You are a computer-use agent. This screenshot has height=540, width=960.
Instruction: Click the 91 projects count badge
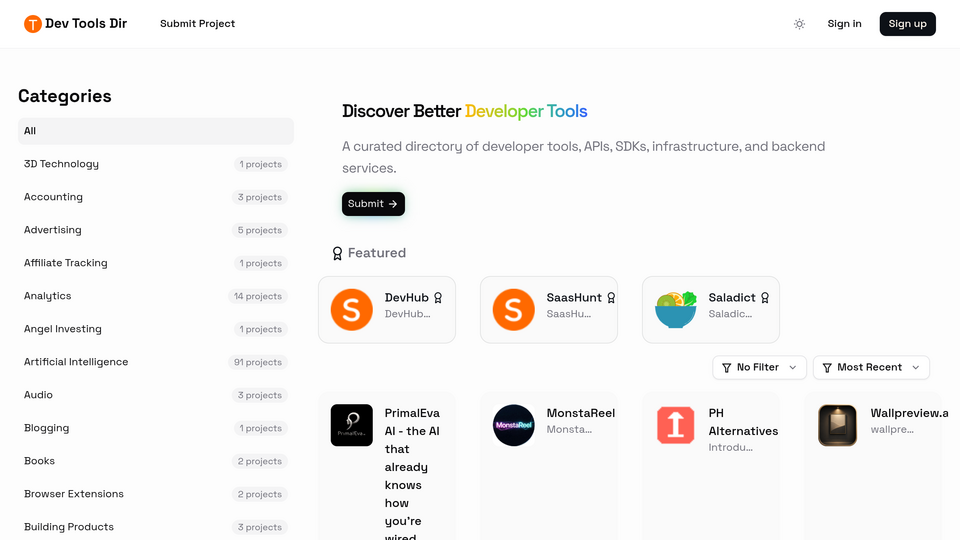tap(258, 362)
